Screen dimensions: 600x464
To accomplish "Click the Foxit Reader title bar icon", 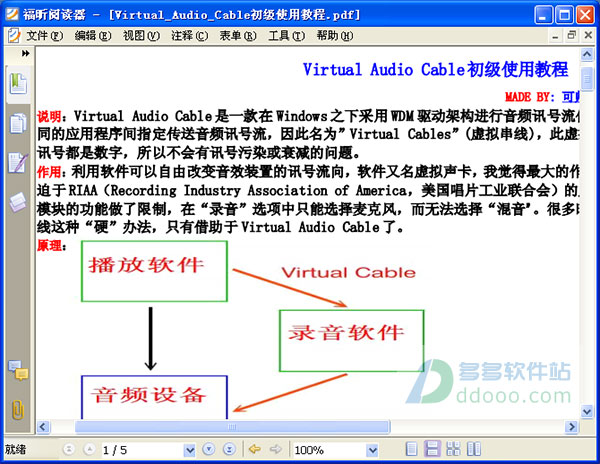I will point(12,14).
